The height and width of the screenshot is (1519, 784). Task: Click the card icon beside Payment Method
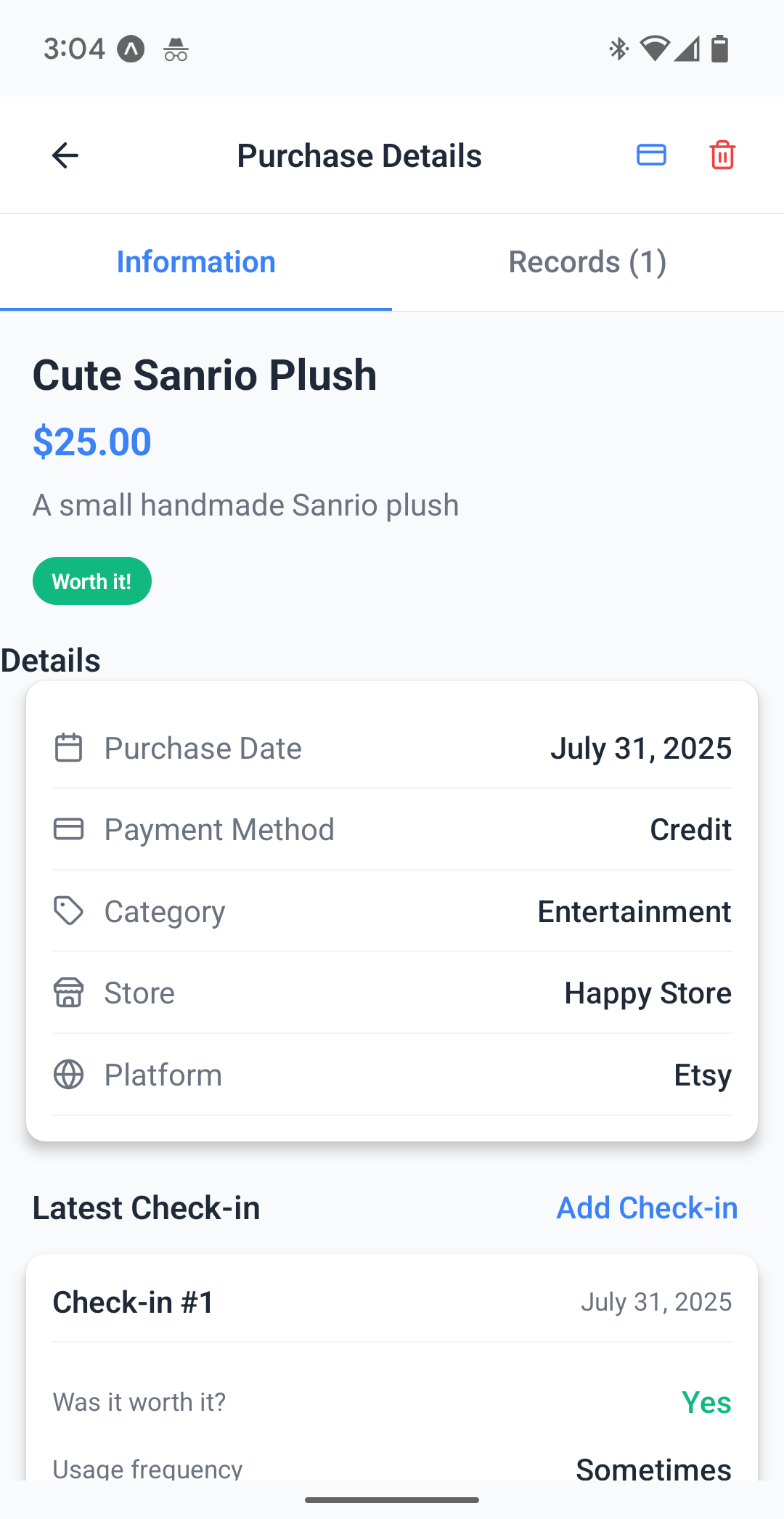[69, 829]
